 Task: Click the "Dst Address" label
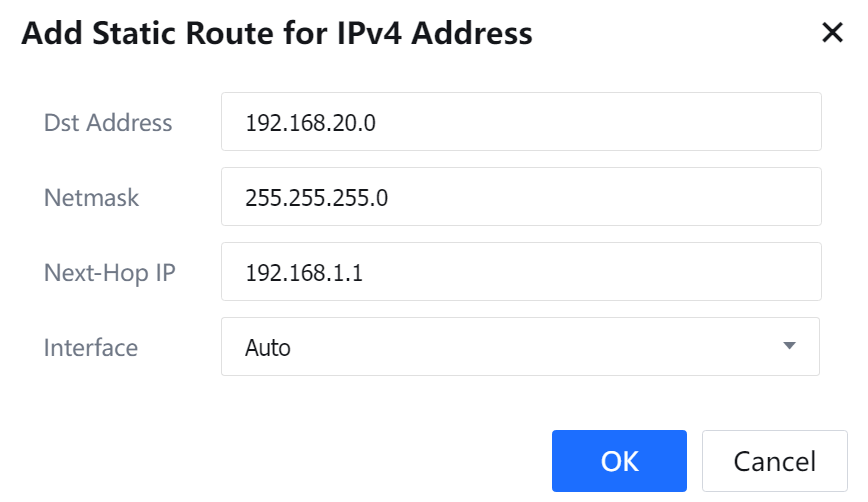(x=108, y=123)
